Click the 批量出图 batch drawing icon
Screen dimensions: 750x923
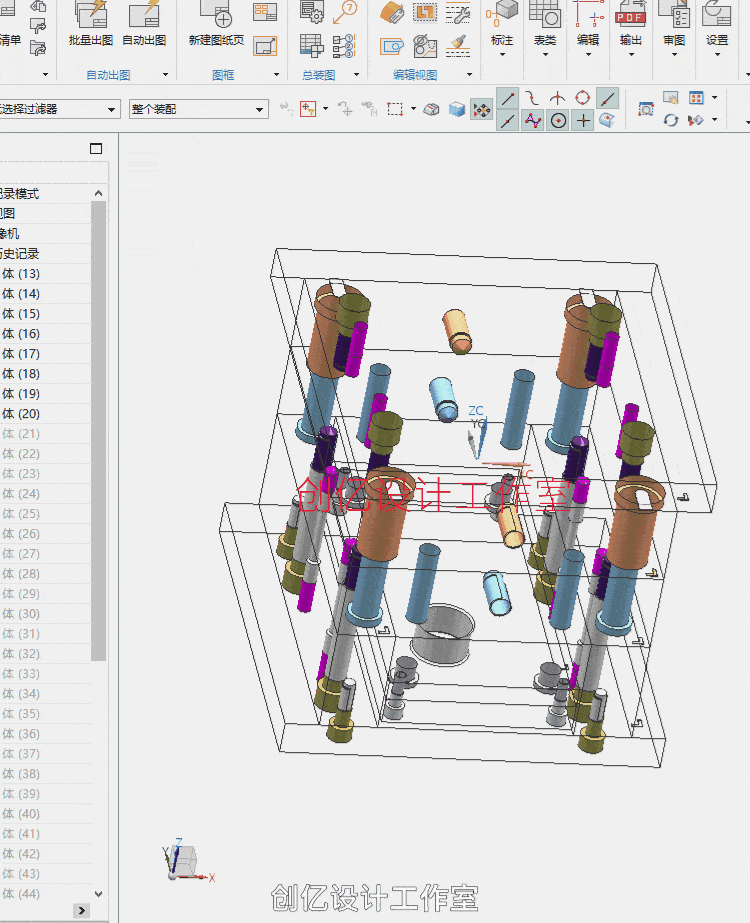point(90,14)
